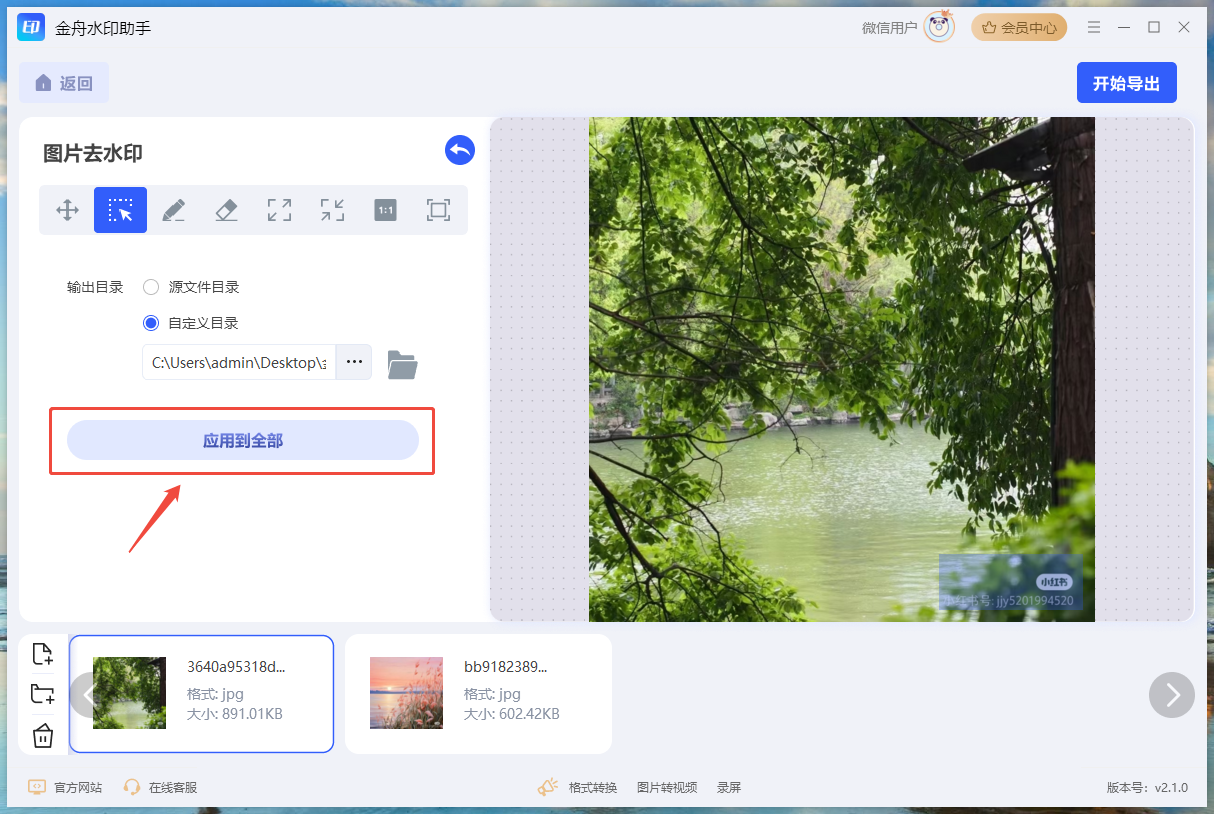Click the 大小: 602.42KB text
The height and width of the screenshot is (814, 1214).
pos(512,714)
